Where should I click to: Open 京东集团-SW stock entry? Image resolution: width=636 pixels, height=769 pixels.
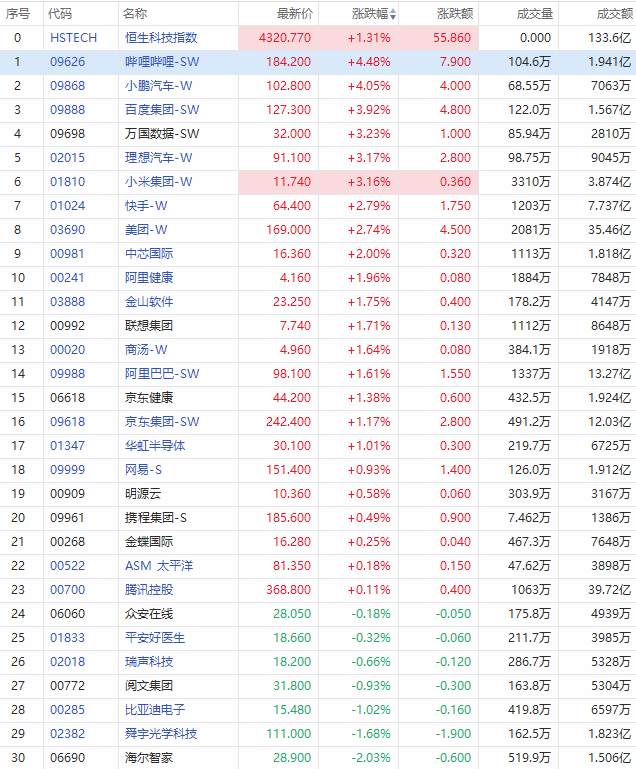click(x=162, y=422)
